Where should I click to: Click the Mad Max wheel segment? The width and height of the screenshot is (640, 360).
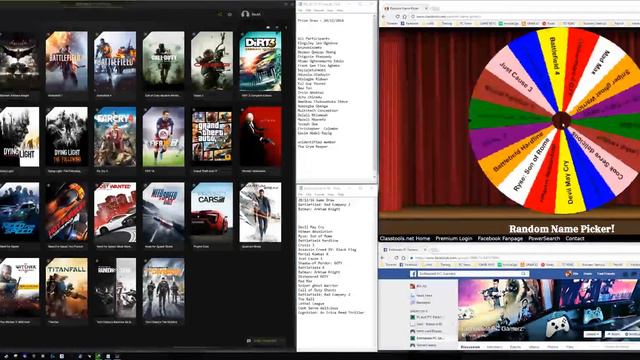[601, 61]
